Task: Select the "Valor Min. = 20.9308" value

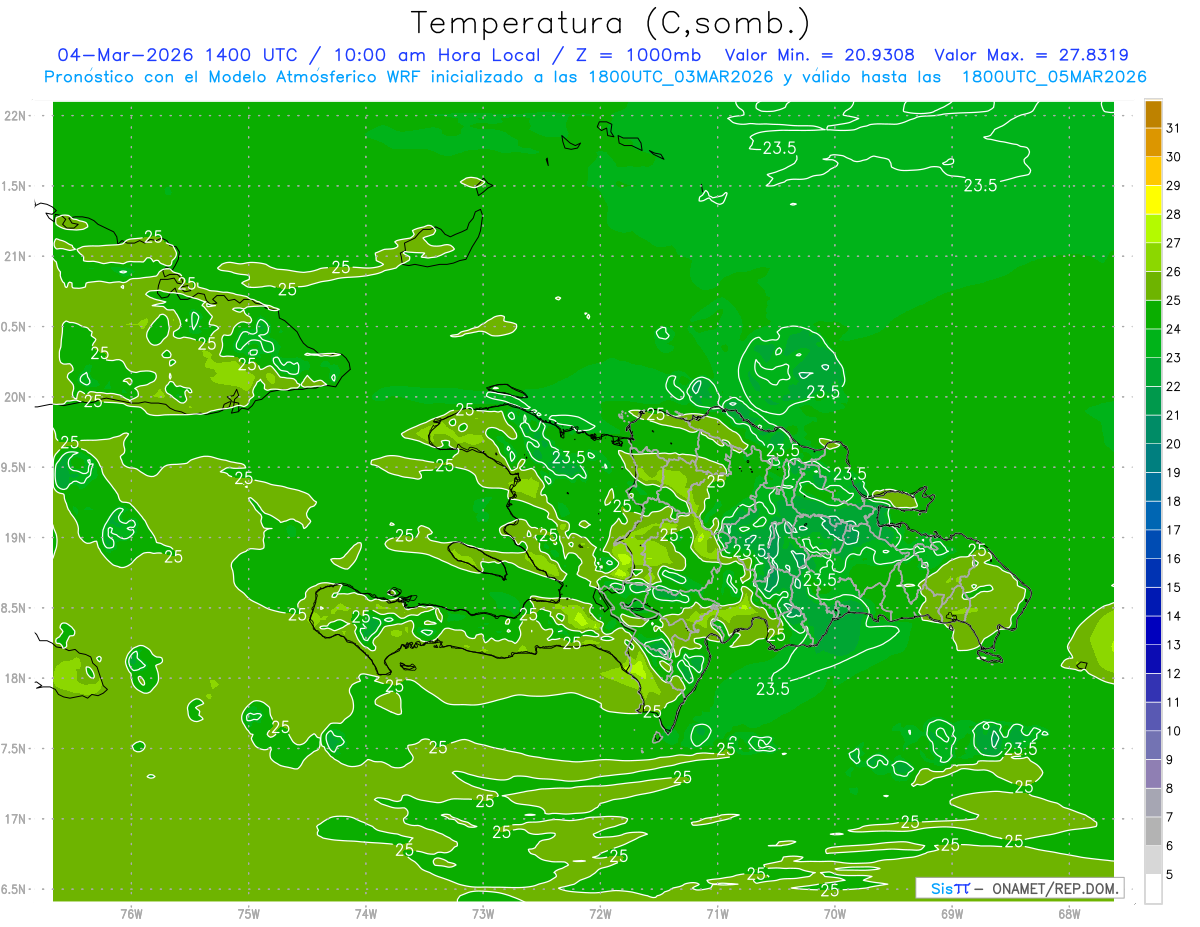Action: pos(819,55)
